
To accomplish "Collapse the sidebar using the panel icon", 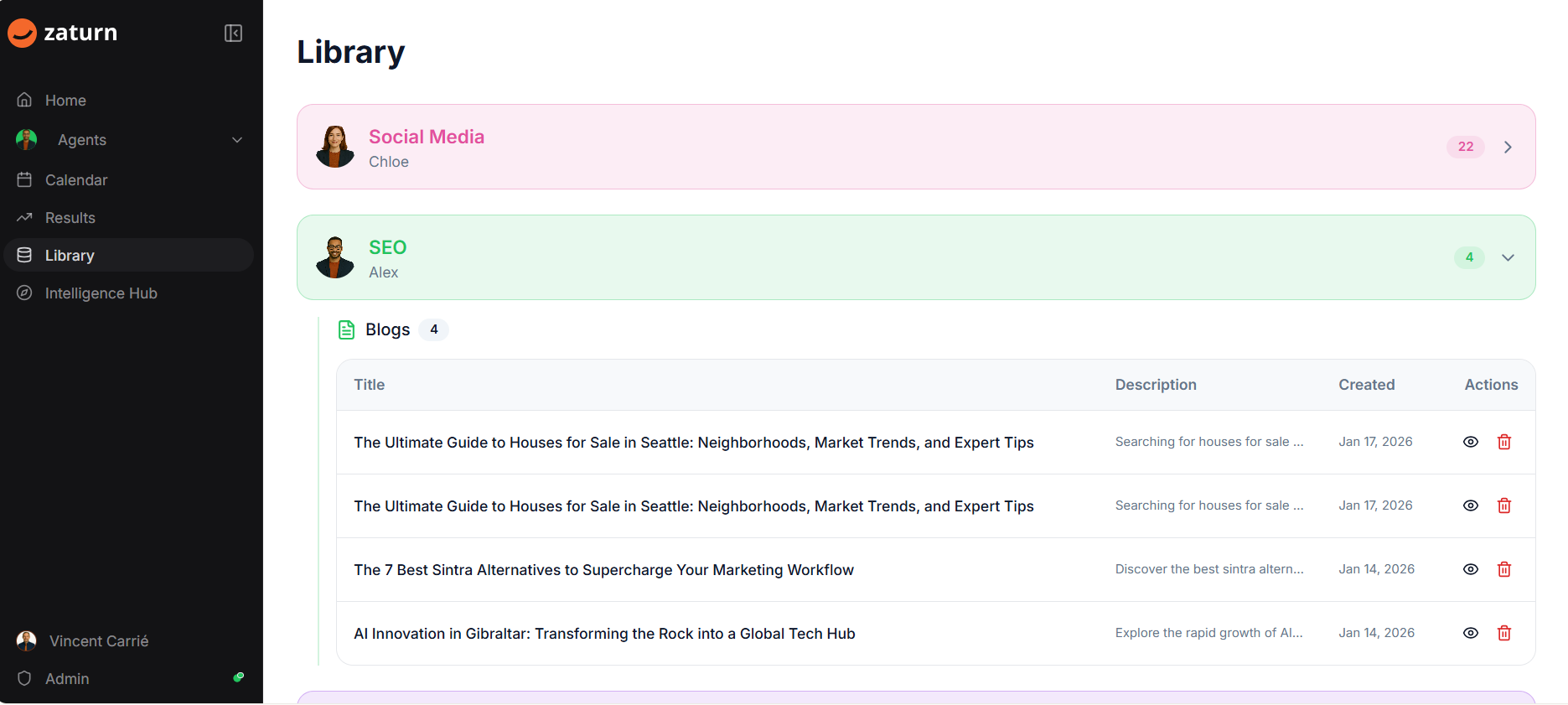I will (x=233, y=33).
